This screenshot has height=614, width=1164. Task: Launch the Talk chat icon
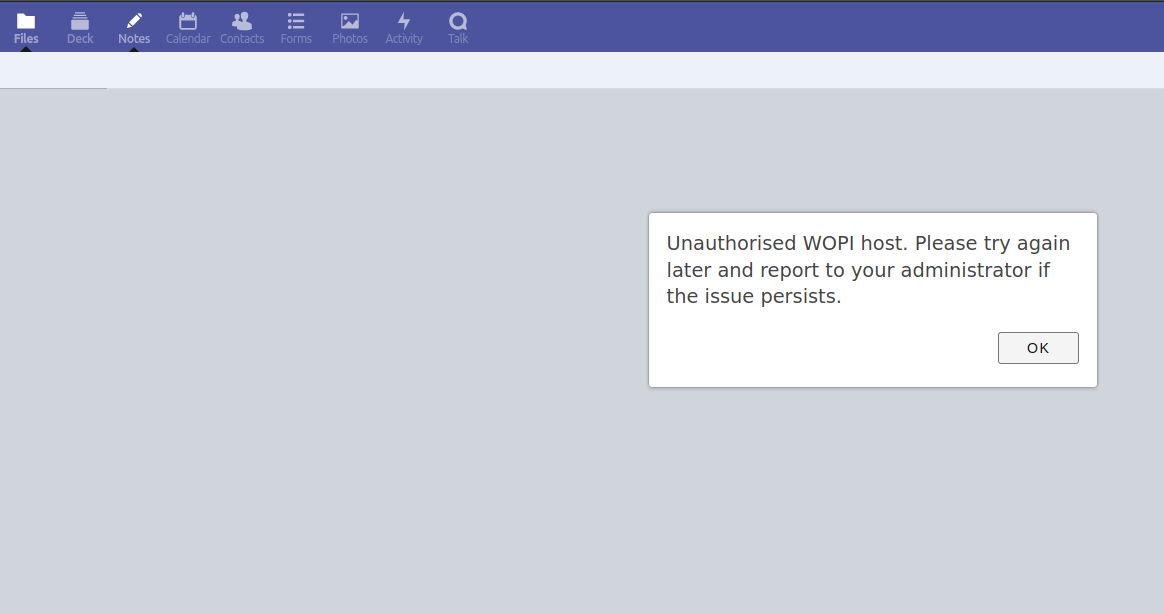(x=458, y=20)
